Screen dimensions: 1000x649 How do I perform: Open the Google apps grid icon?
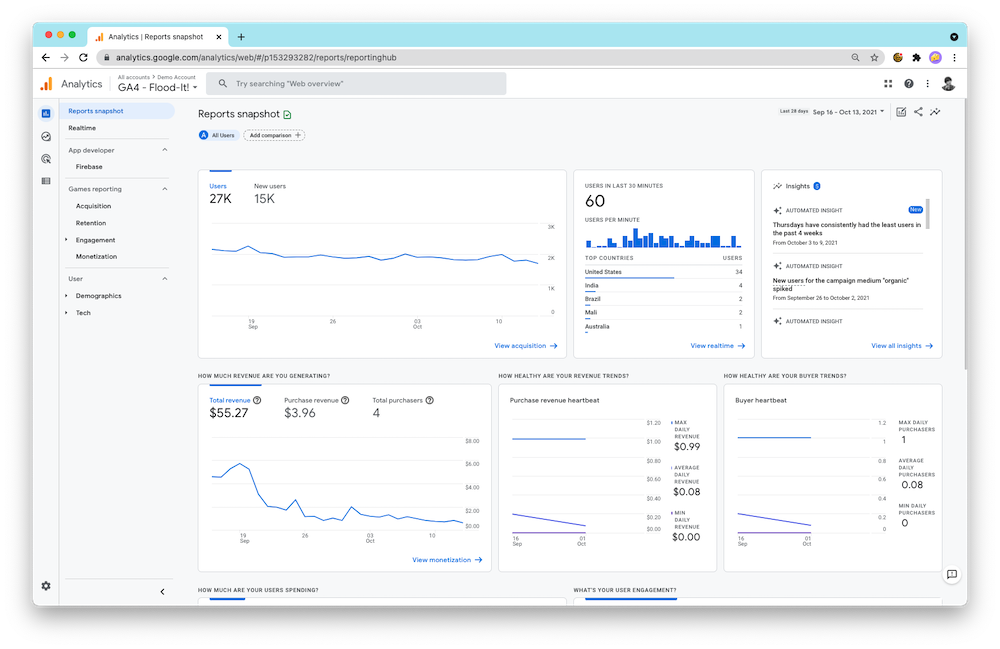coord(888,83)
